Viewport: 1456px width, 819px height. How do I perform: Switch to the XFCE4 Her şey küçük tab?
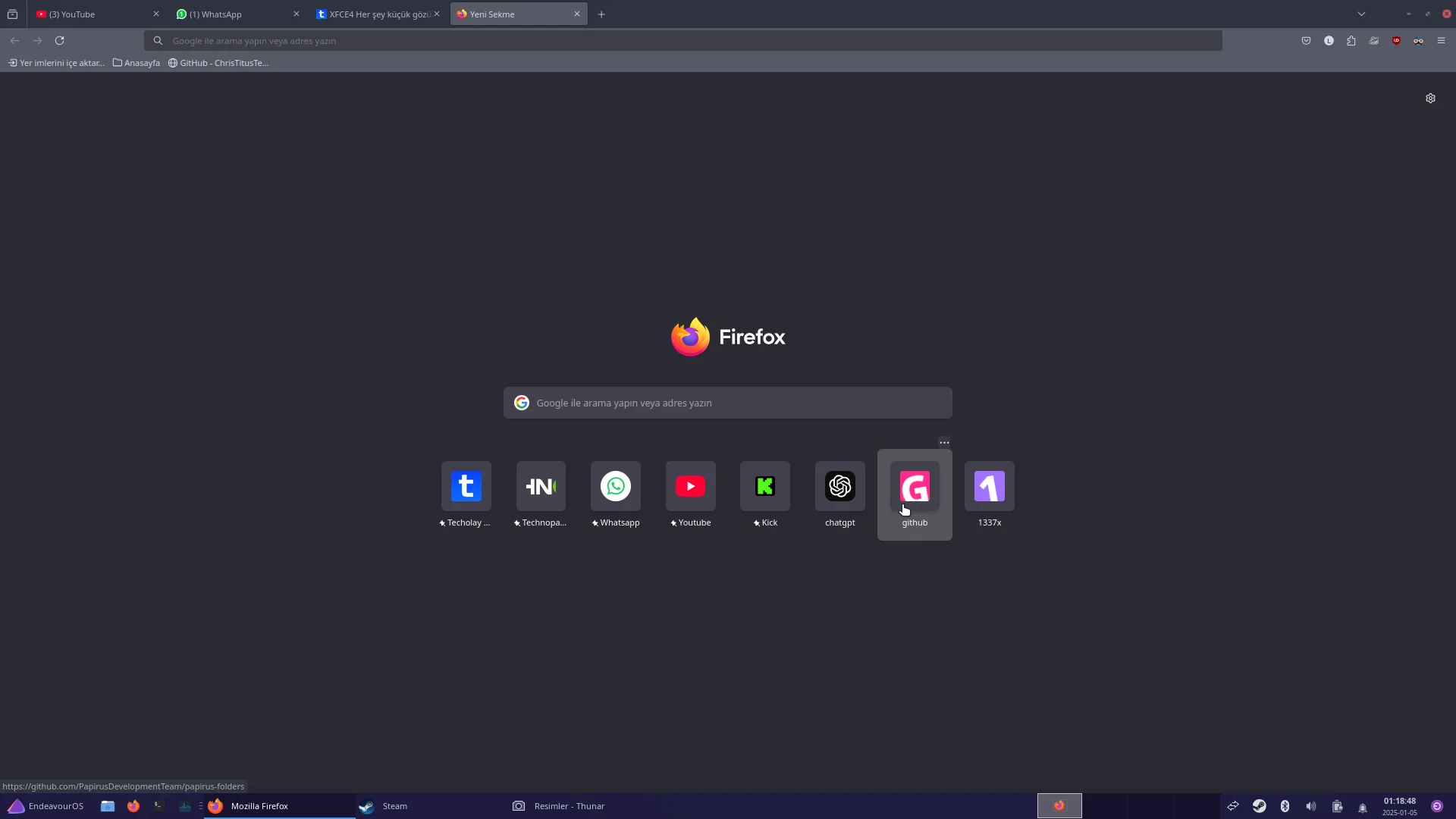[x=372, y=14]
